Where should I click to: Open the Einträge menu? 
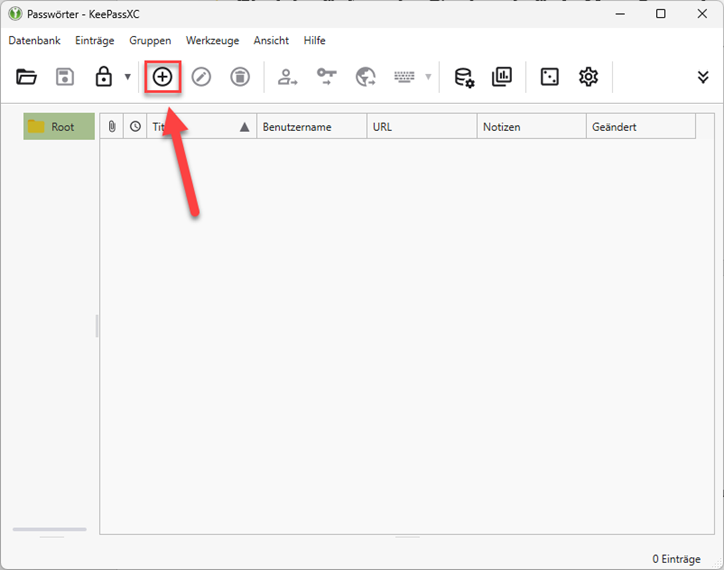click(x=95, y=41)
